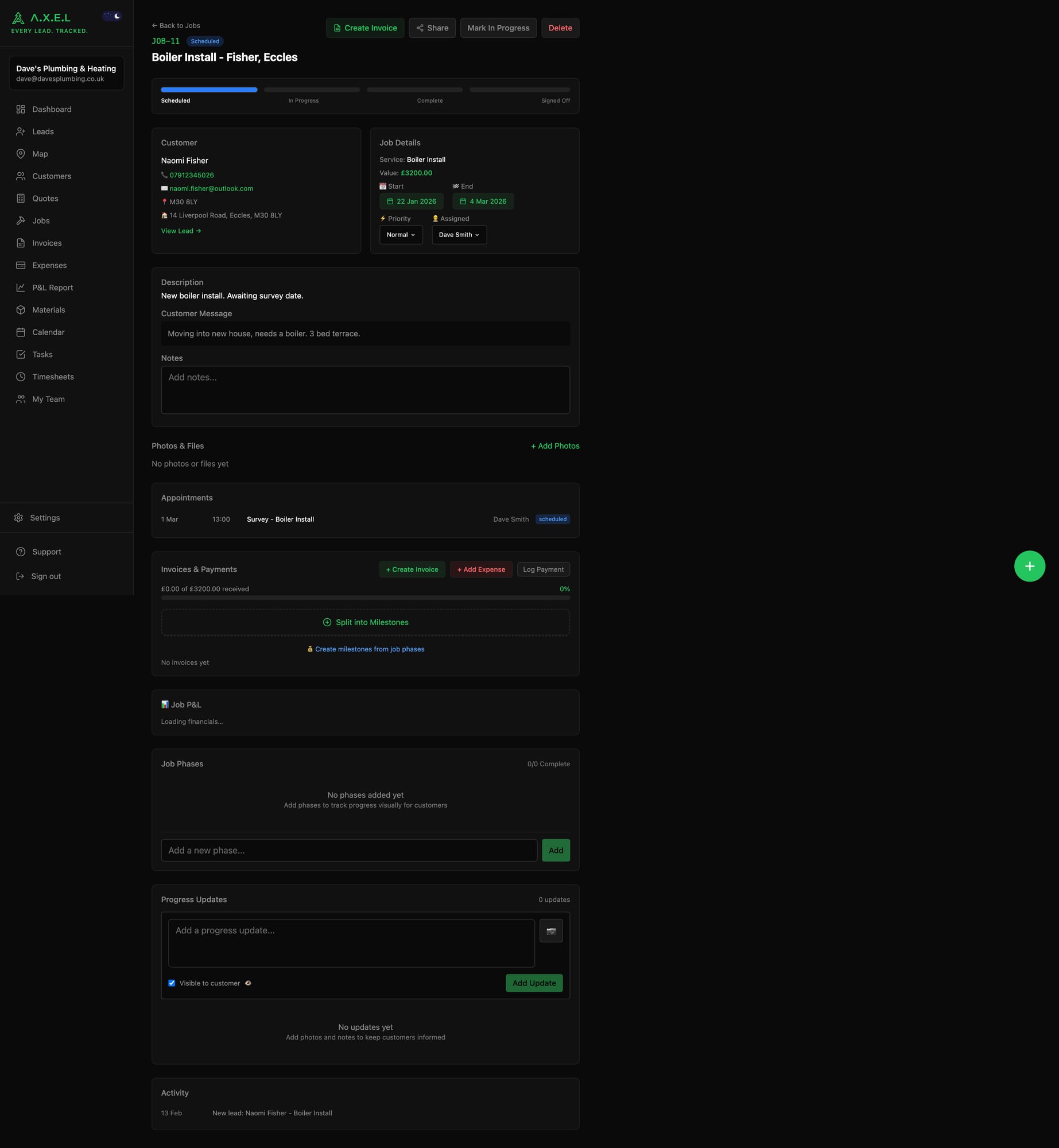Screen dimensions: 1059x1148
Task: Go to Timesheets in the sidebar
Action: click(53, 377)
